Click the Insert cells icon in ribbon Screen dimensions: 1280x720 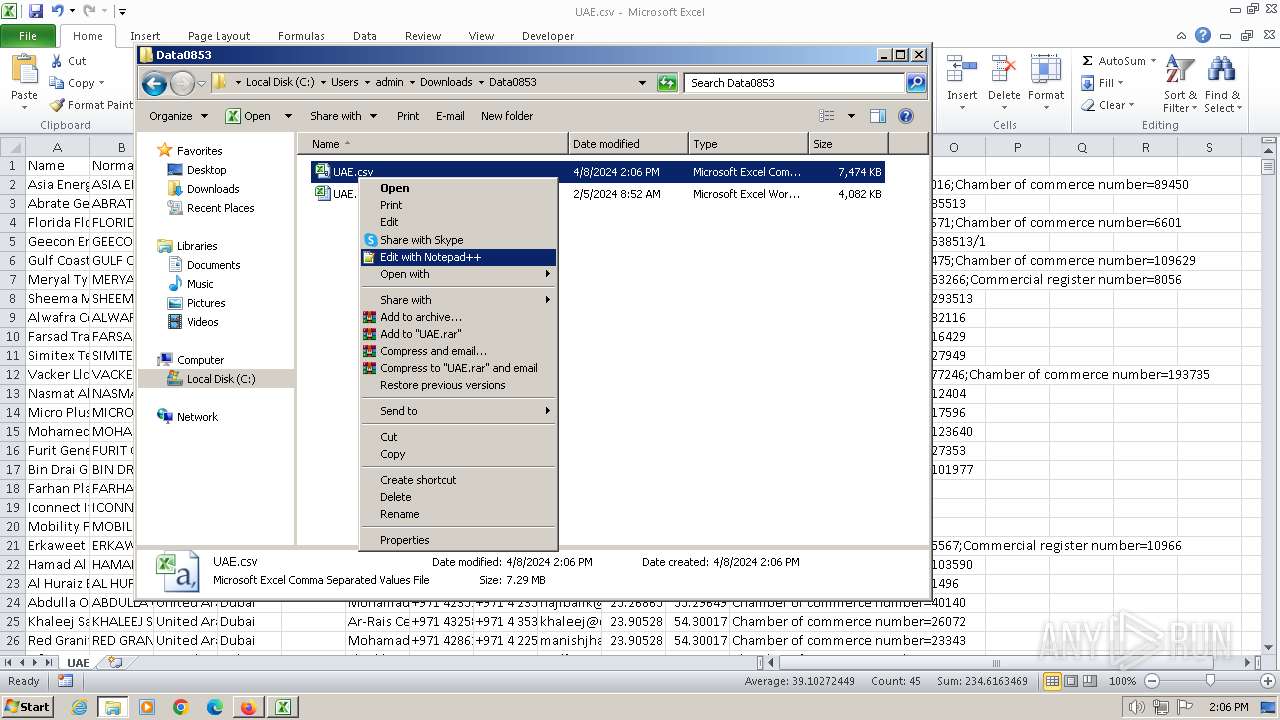coord(962,71)
